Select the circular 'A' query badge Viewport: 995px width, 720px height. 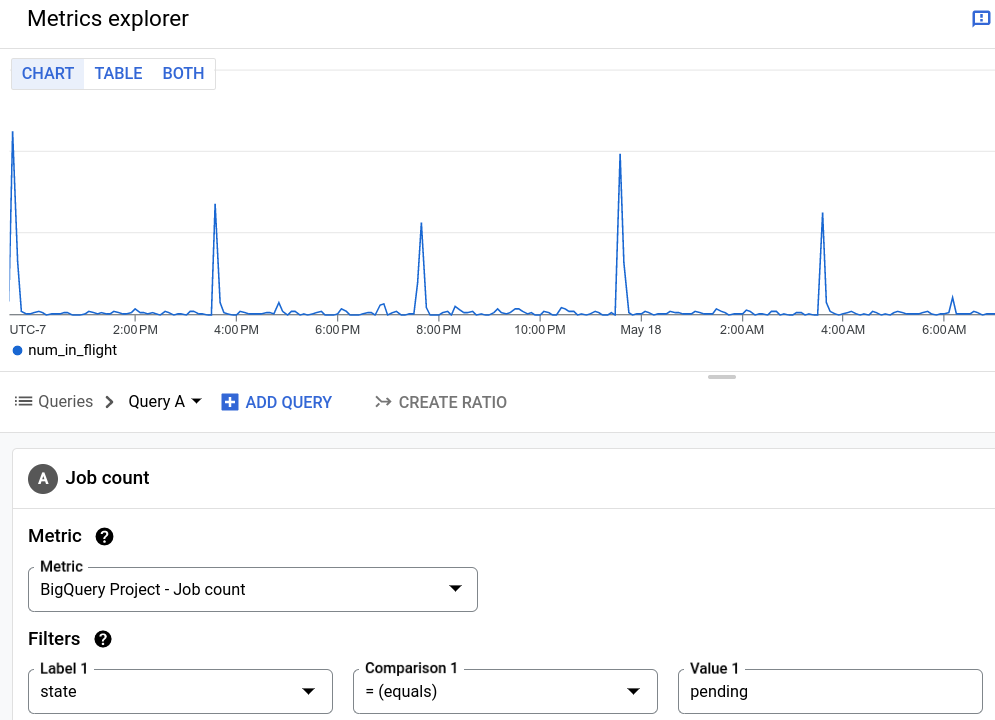coord(43,478)
